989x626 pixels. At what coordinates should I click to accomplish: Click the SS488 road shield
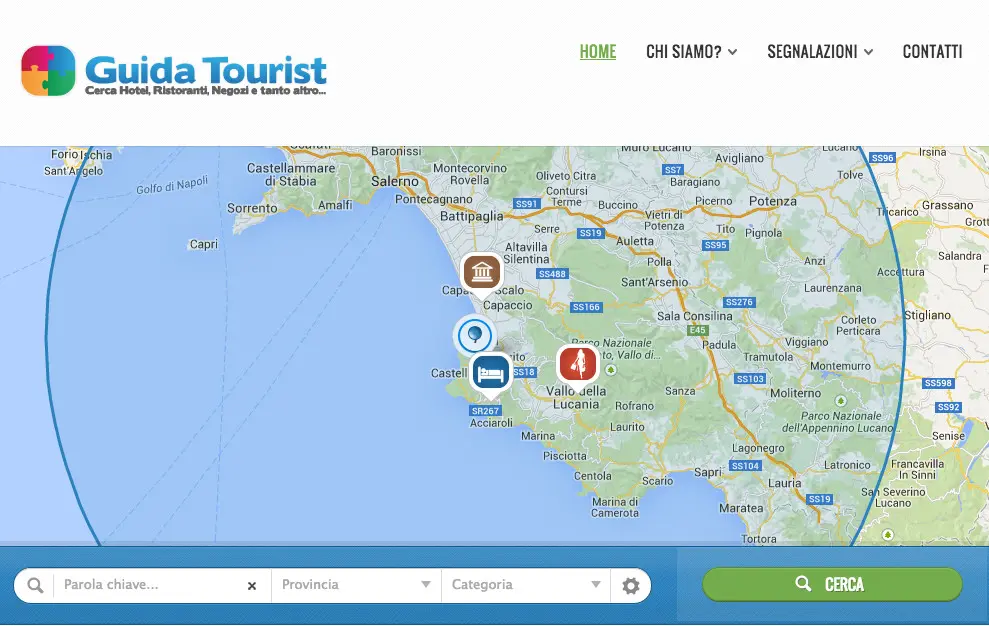coord(553,274)
